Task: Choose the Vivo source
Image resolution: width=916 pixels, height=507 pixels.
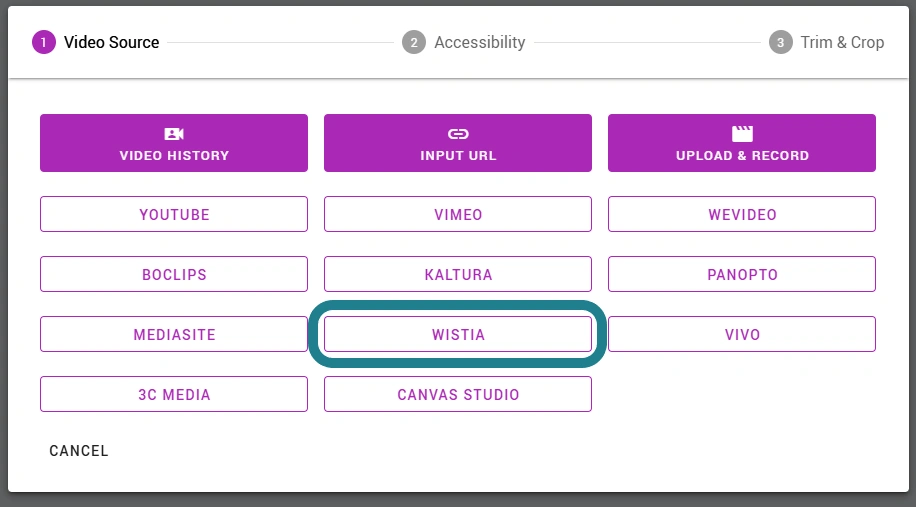Action: click(x=742, y=334)
